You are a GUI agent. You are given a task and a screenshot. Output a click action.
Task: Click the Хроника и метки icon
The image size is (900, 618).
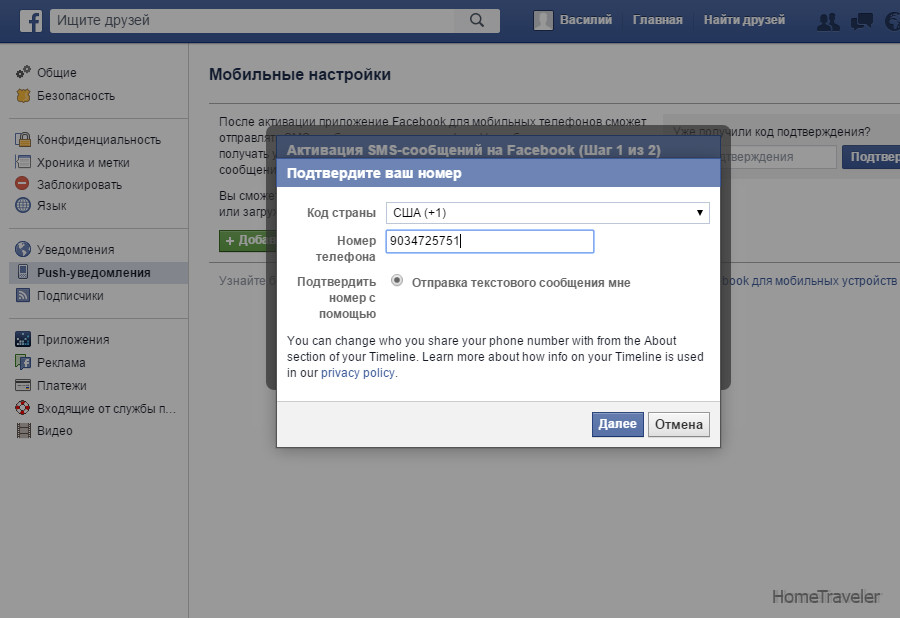(x=23, y=162)
